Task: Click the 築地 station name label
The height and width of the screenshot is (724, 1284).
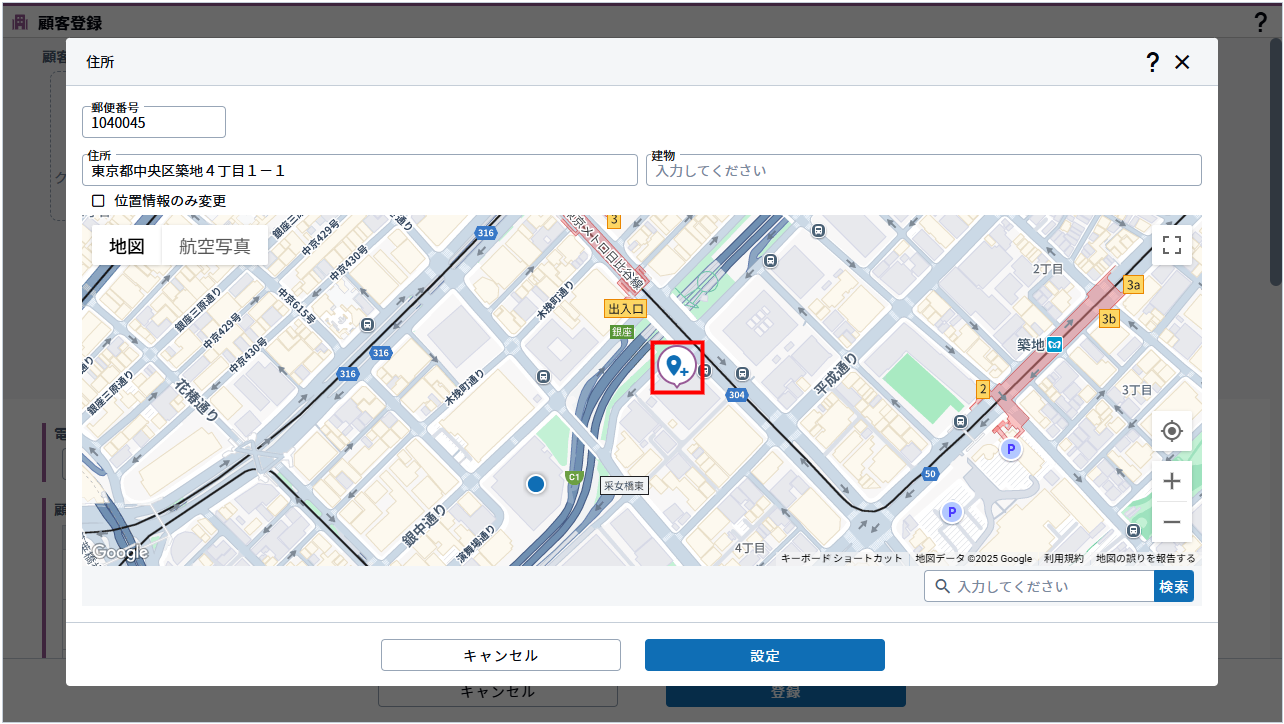Action: 1030,345
